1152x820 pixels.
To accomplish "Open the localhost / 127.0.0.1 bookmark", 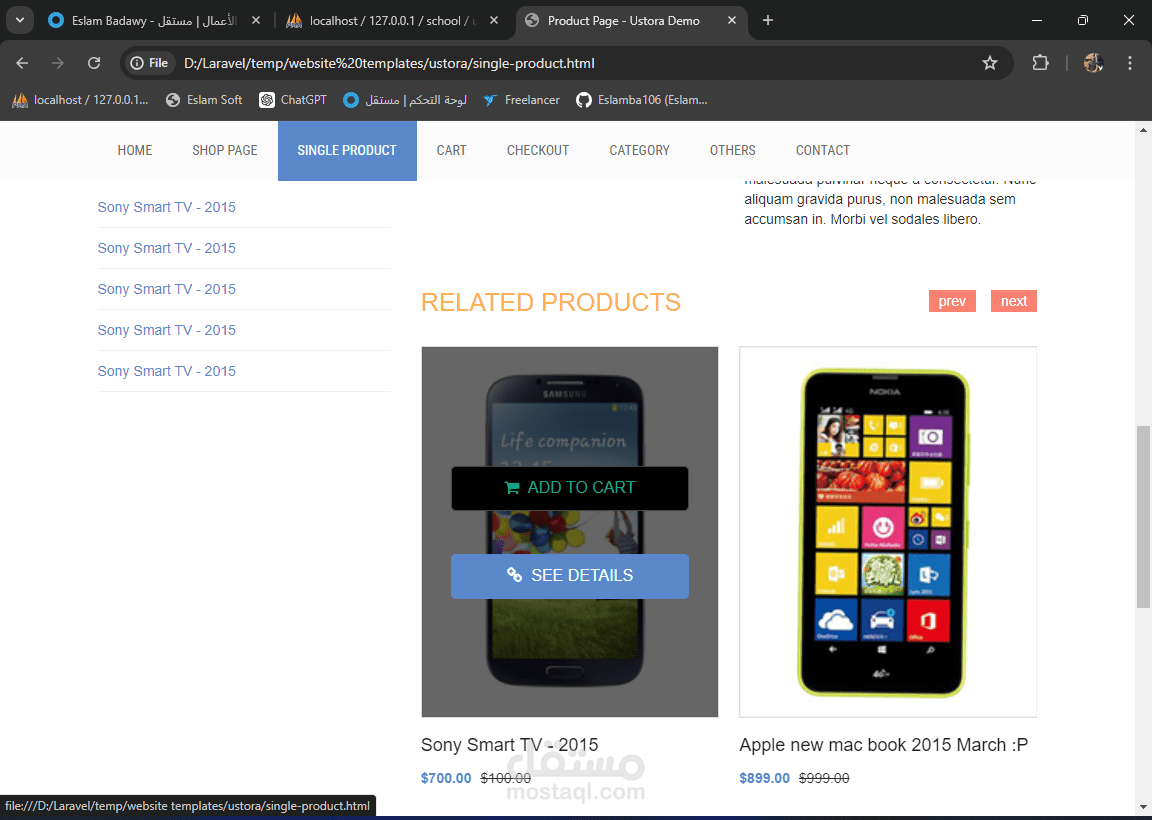I will tap(80, 100).
